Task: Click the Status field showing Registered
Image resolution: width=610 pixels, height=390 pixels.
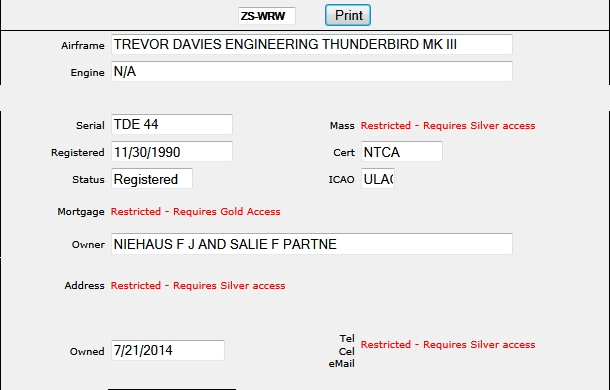Action: pos(152,179)
